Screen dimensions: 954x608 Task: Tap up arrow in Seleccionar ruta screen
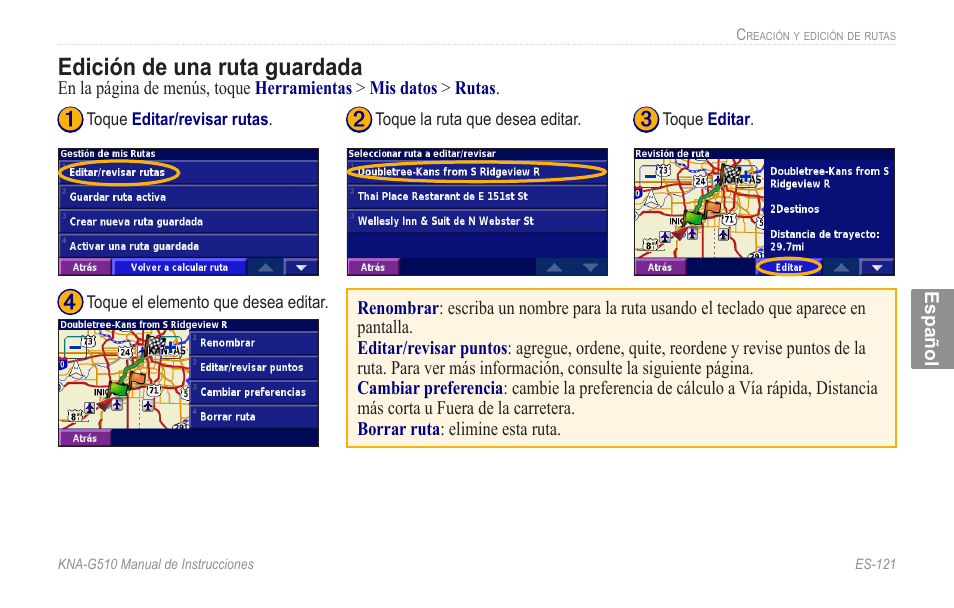[x=554, y=267]
